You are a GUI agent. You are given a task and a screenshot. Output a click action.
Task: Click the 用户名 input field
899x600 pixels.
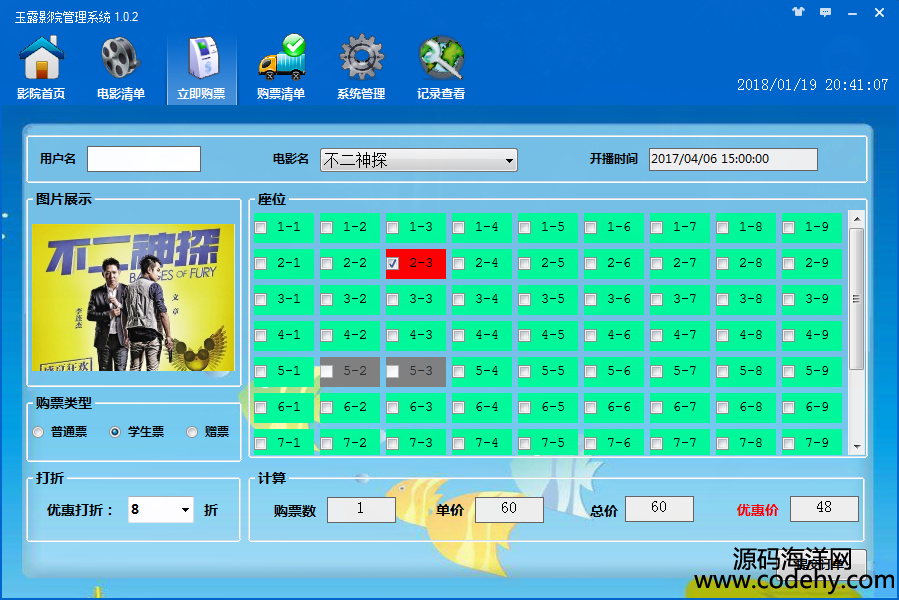144,159
